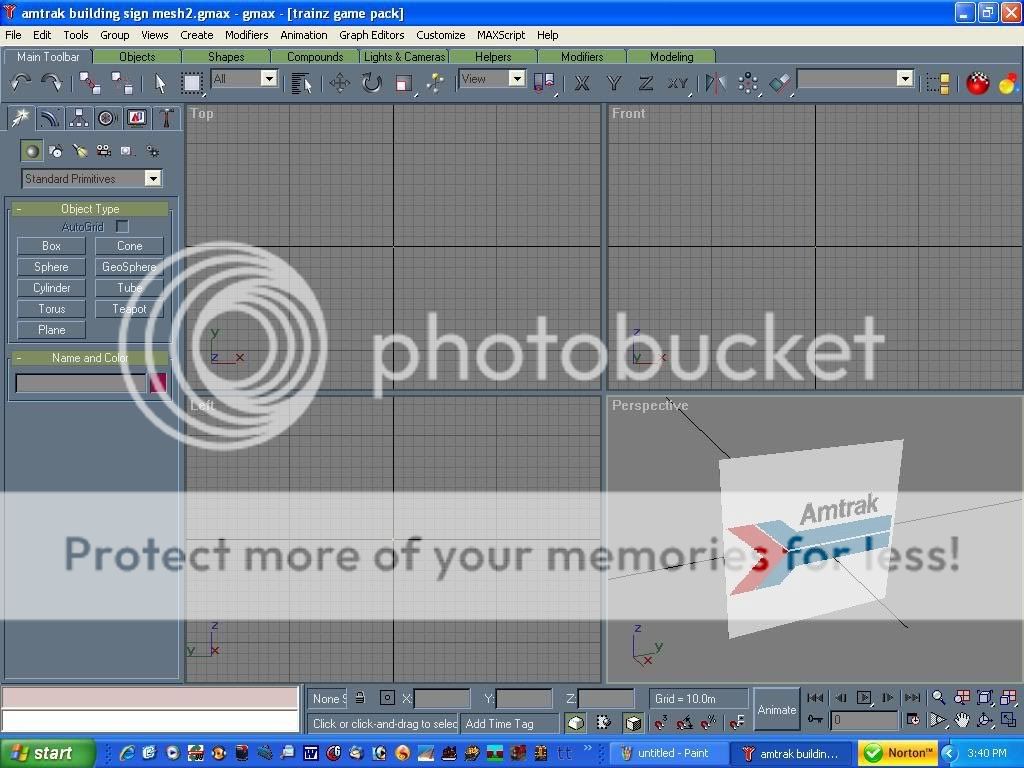Click the Mirror Selected Objects icon
Viewport: 1024px width, 768px height.
coord(716,83)
